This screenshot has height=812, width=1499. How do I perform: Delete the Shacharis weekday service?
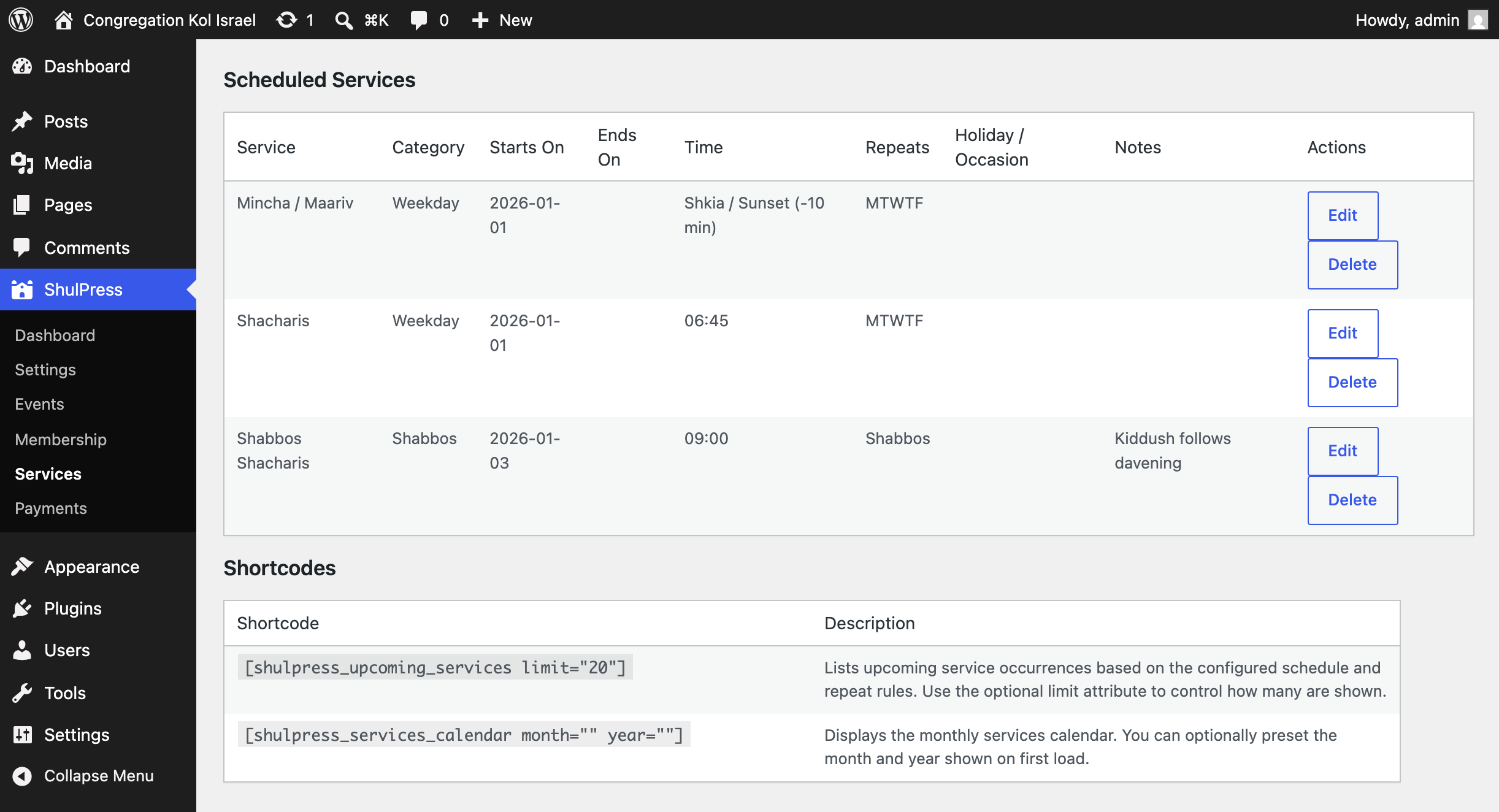(1352, 382)
